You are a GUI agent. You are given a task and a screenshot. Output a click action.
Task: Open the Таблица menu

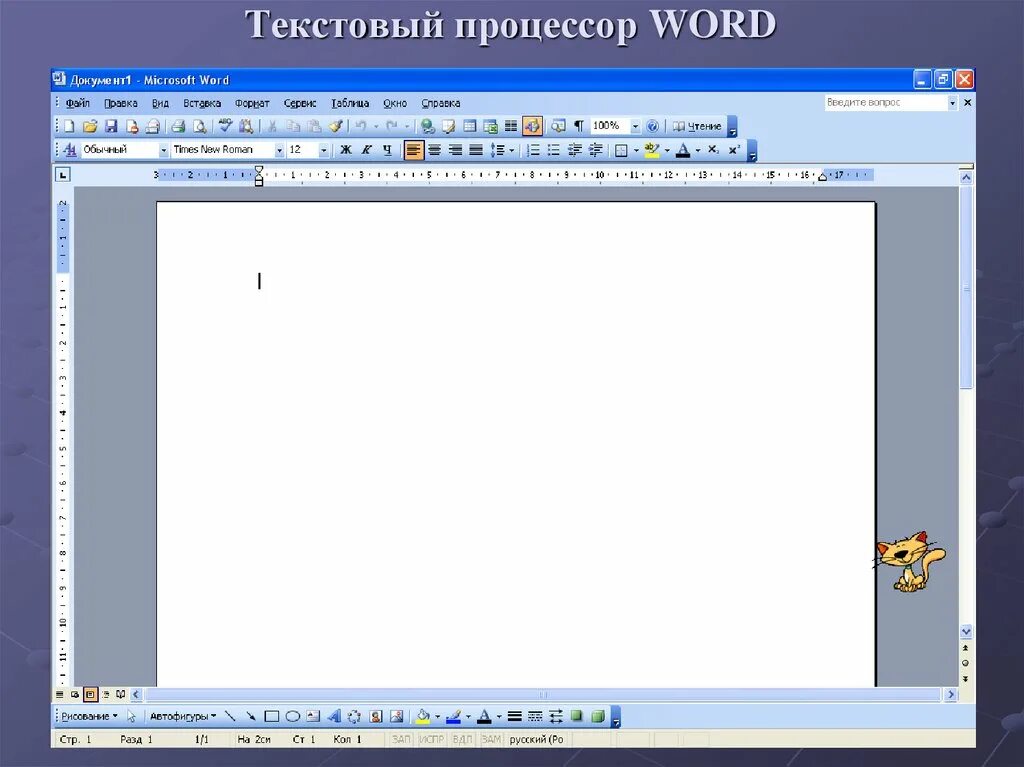[350, 103]
